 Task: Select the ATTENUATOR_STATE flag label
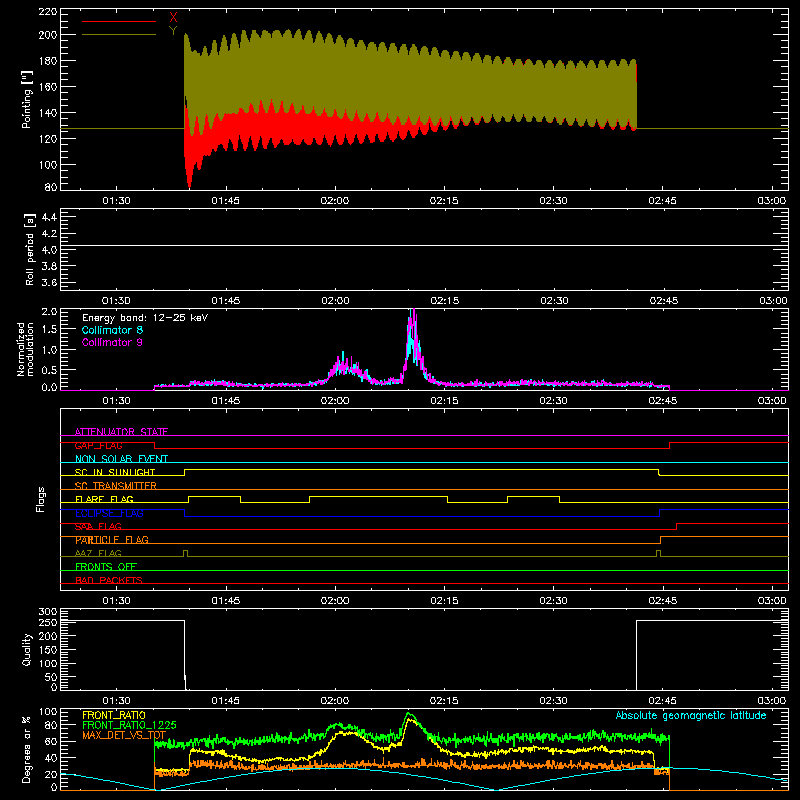121,432
